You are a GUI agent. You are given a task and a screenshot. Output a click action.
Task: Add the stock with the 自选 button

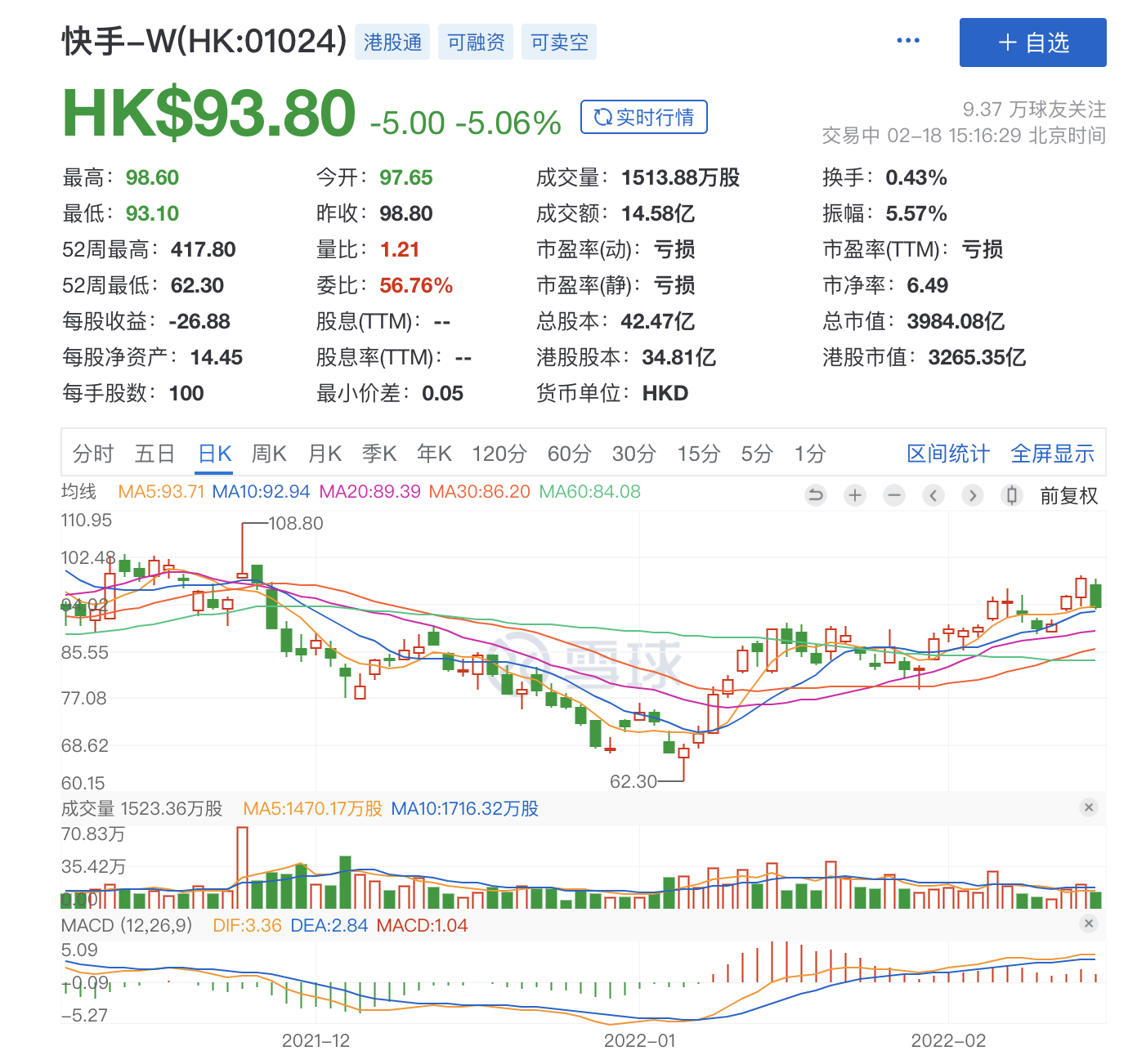pyautogui.click(x=1033, y=42)
